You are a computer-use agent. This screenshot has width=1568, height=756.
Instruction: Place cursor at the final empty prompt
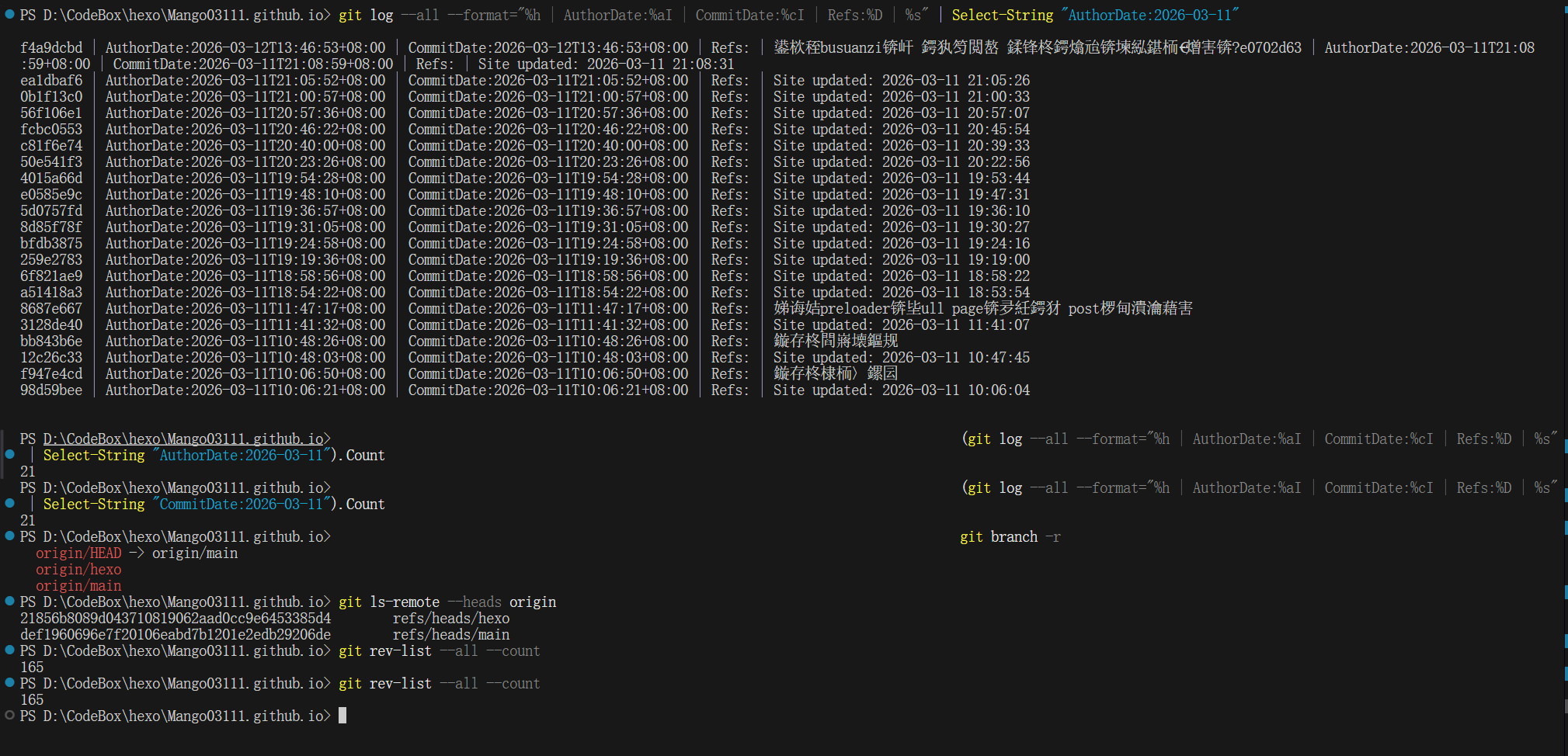(342, 716)
